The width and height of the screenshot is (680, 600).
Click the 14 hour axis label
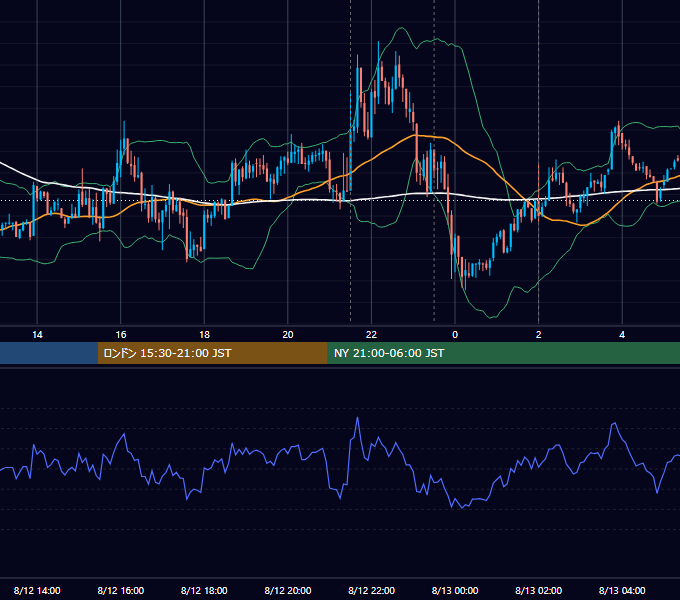(37, 335)
